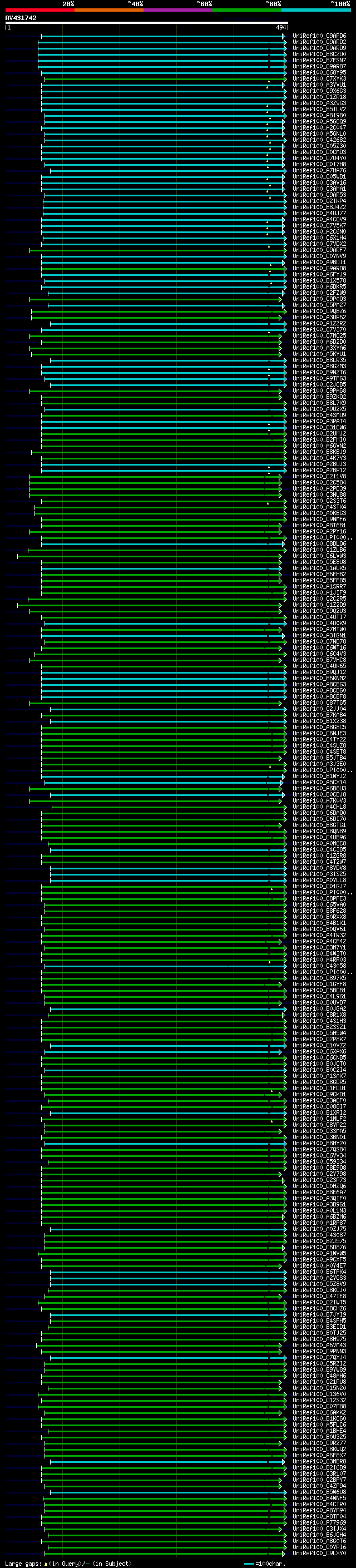Select the UniRef100_B1X238 label
The image size is (356, 1568).
319,721
